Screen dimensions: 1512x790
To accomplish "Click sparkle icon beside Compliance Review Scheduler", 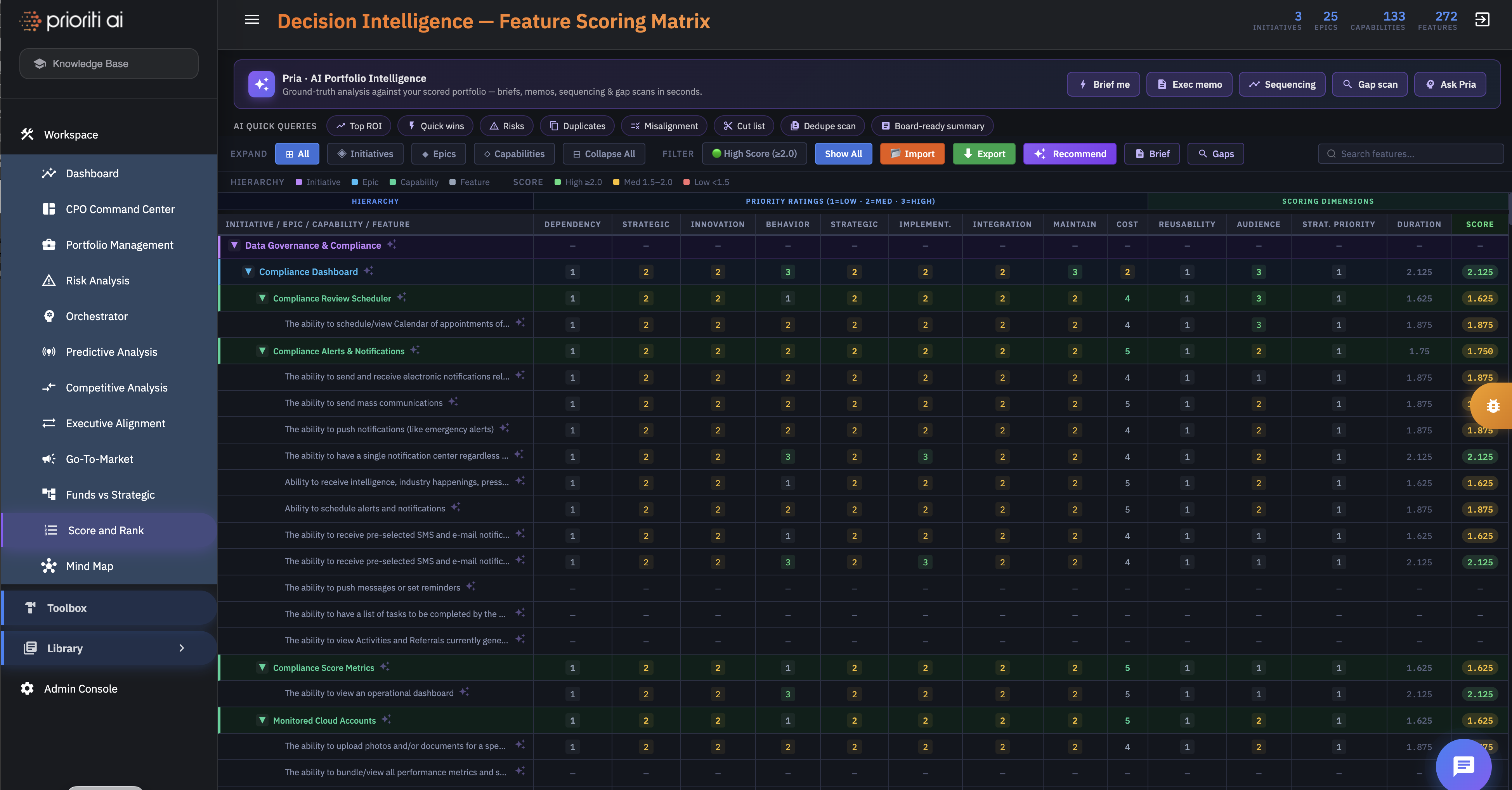I will 401,297.
